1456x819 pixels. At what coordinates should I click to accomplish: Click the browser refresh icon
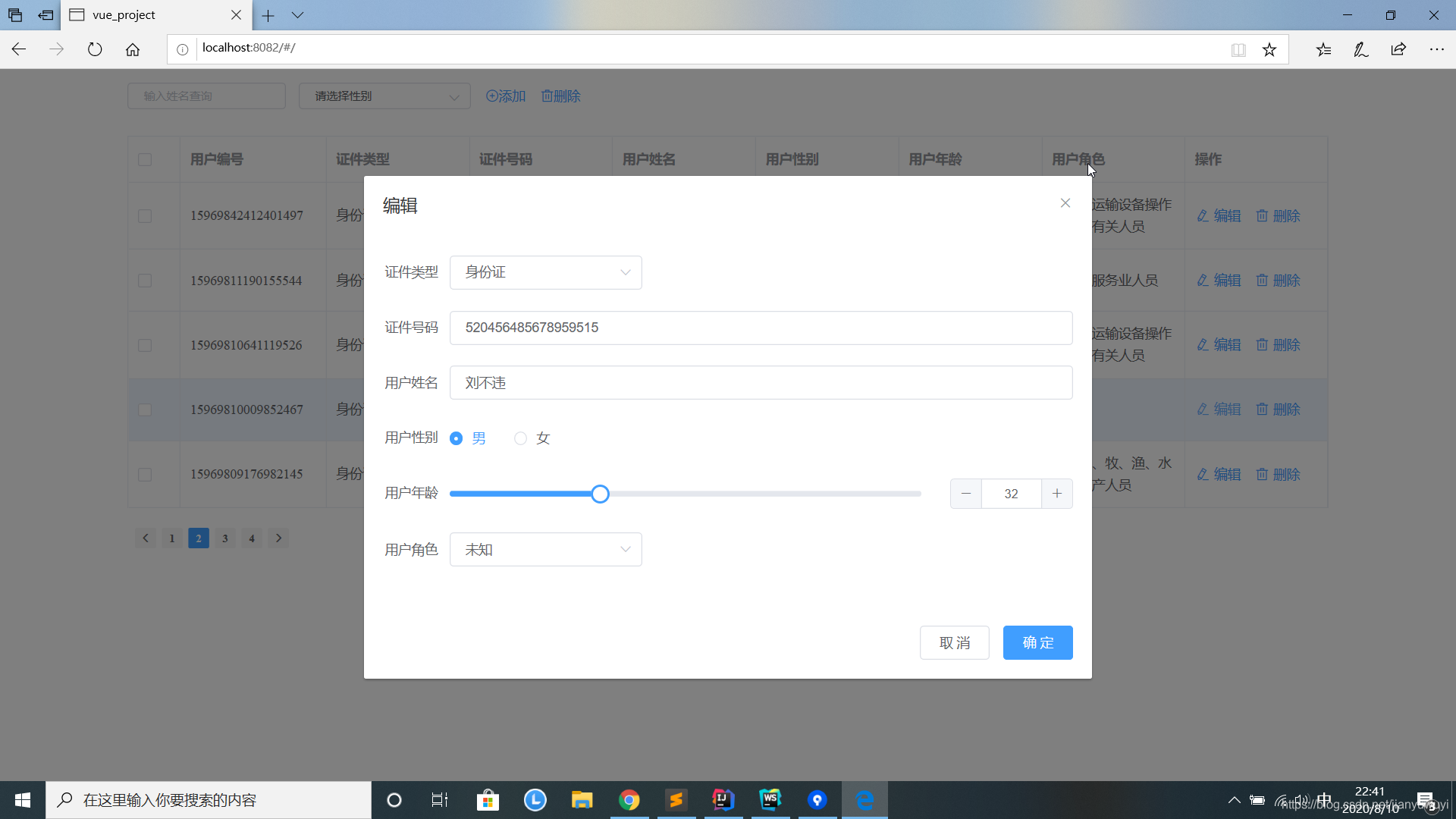click(95, 49)
